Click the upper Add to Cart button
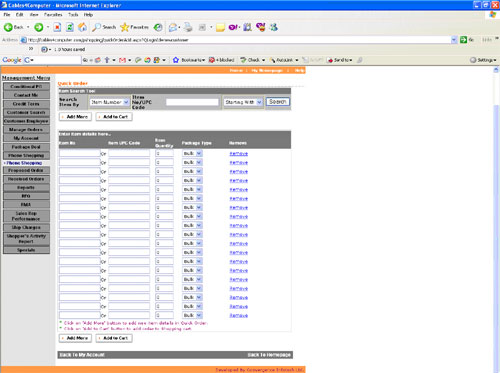500x373 pixels. coord(114,117)
